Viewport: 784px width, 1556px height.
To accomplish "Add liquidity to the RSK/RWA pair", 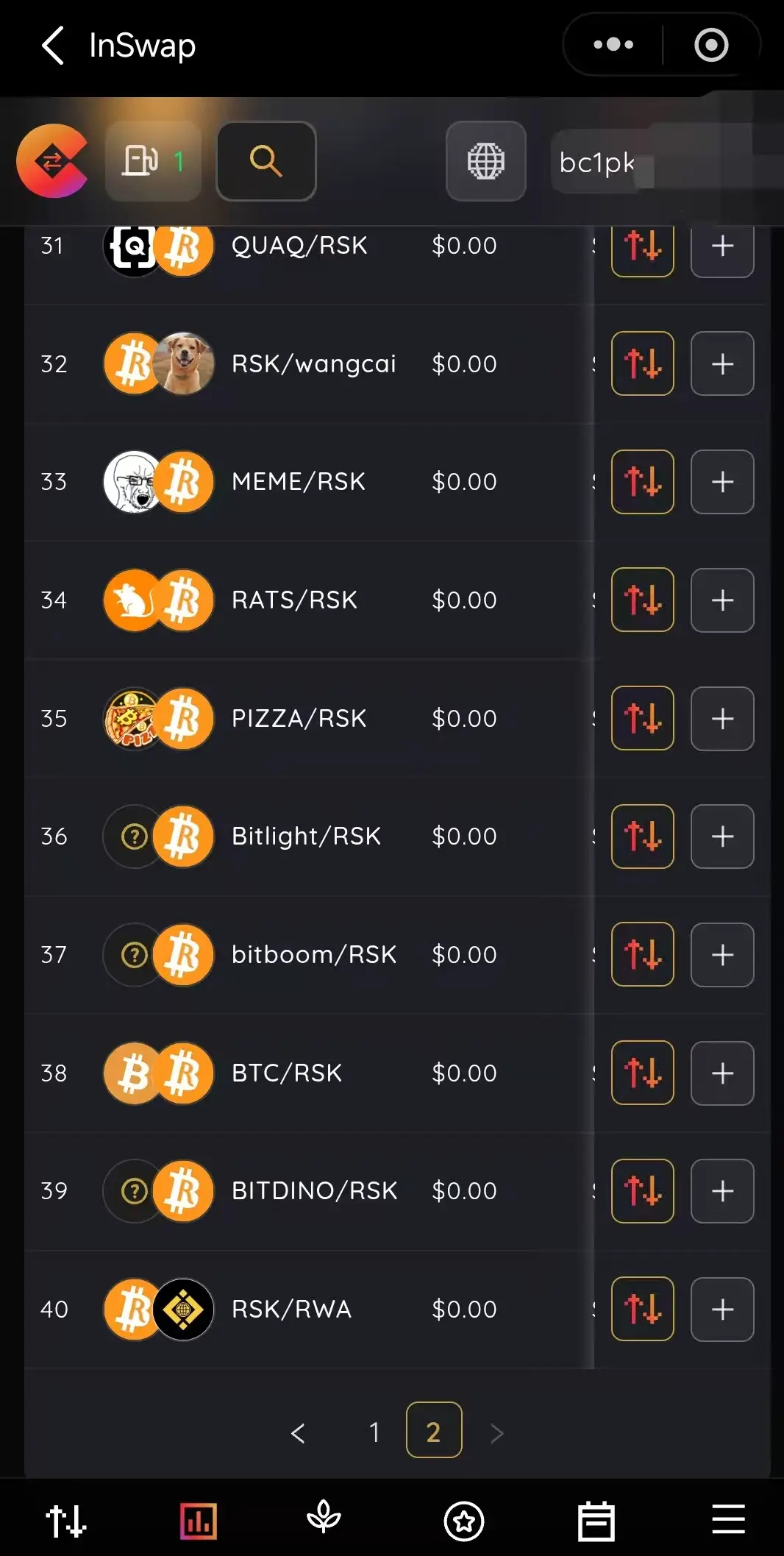I will 722,1310.
